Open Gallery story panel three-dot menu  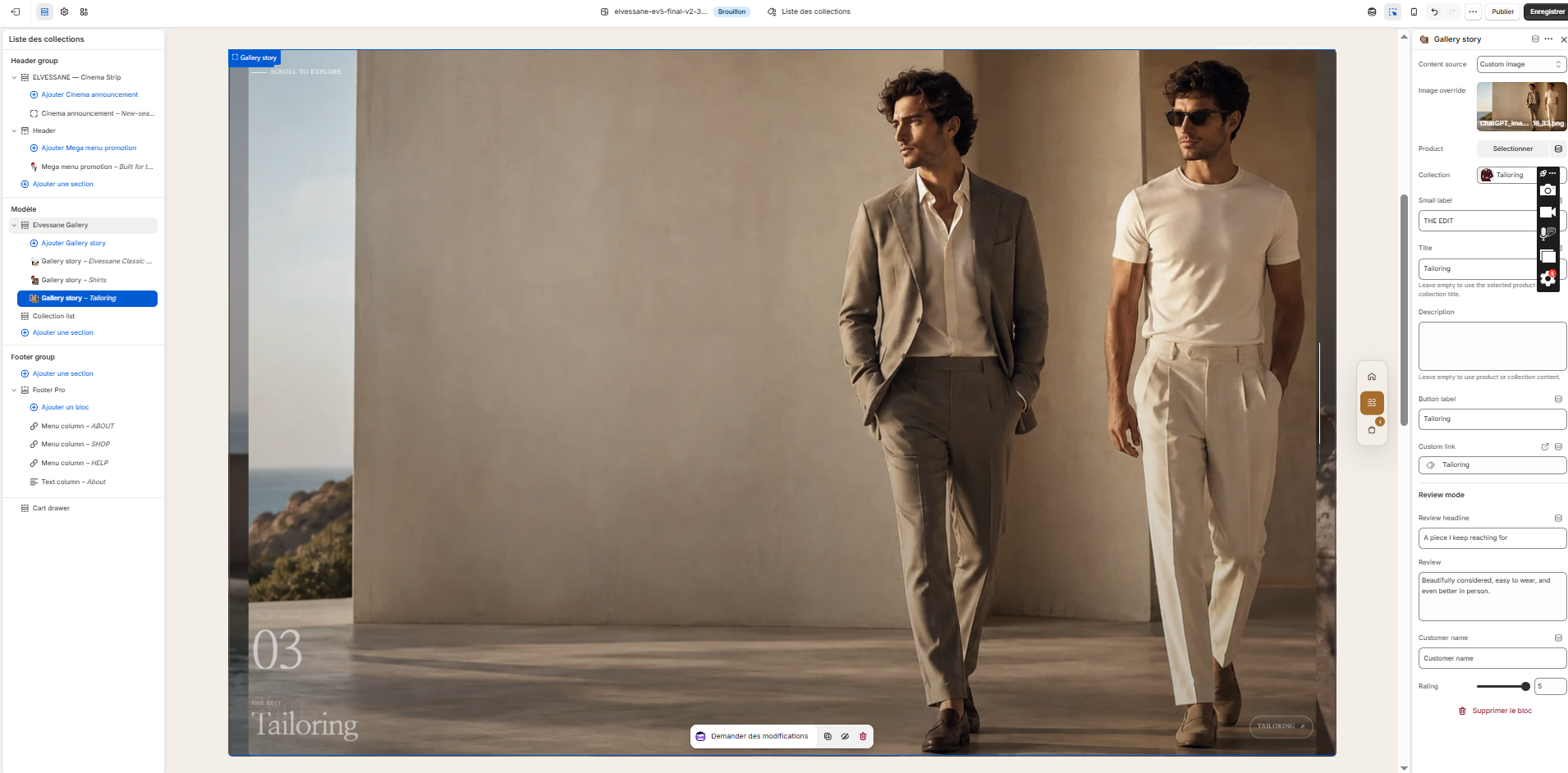[x=1548, y=39]
